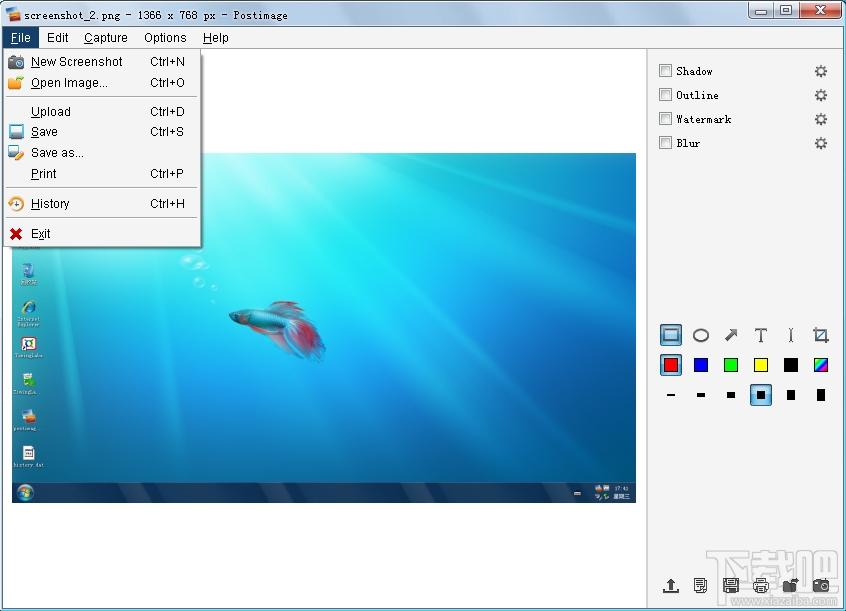Choose Upload from File menu
Screen dimensions: 846x611
coord(102,112)
